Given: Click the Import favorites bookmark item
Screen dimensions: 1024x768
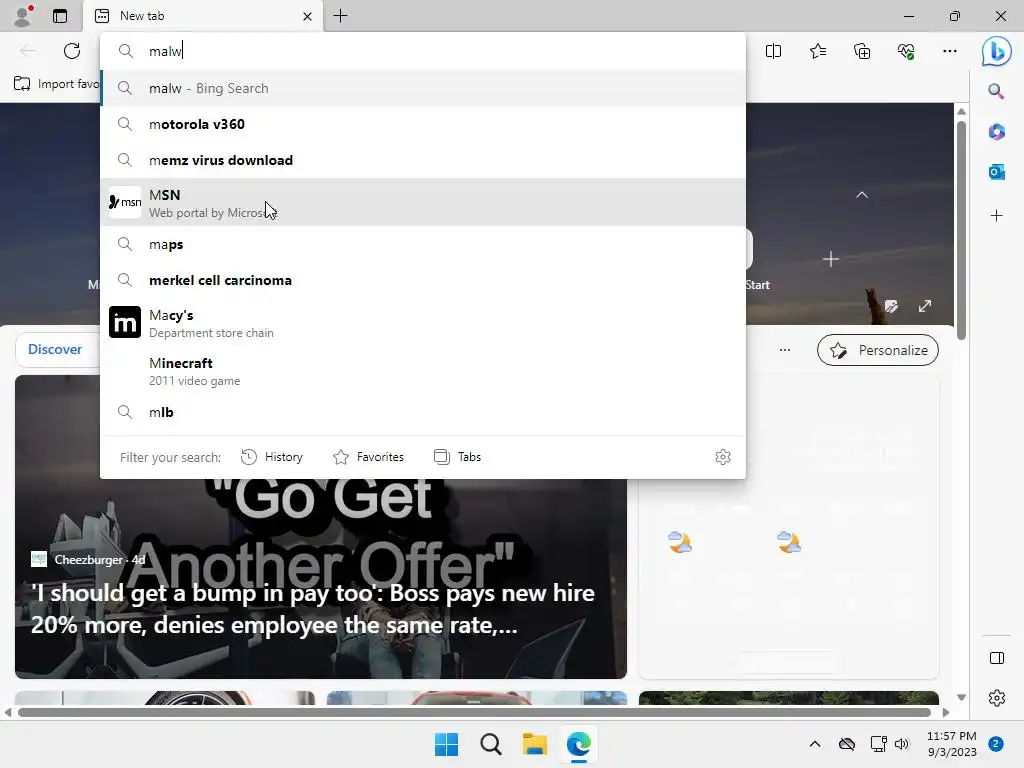Looking at the screenshot, I should [56, 84].
